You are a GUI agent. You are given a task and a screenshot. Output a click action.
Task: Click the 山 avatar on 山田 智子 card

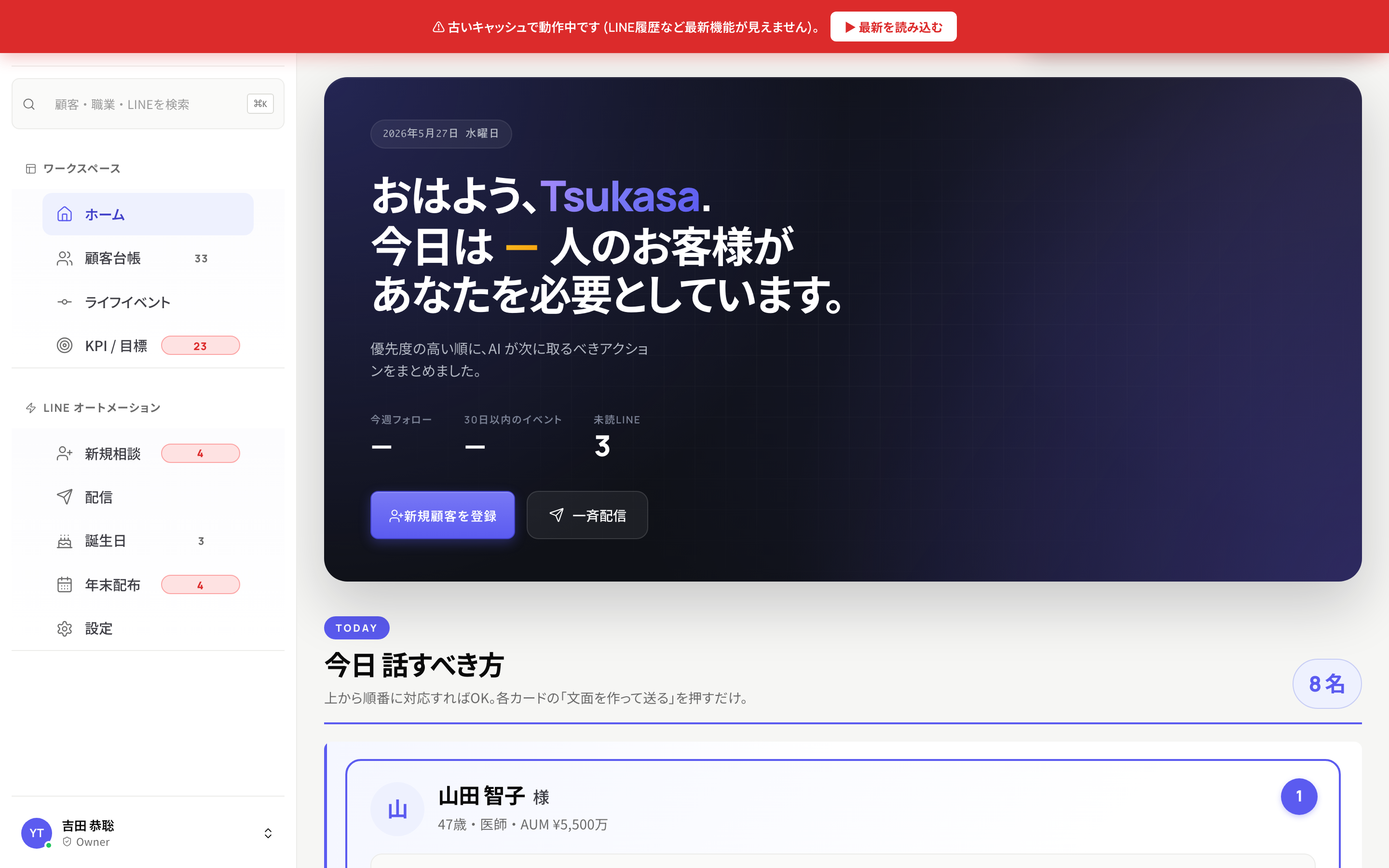[x=397, y=810]
